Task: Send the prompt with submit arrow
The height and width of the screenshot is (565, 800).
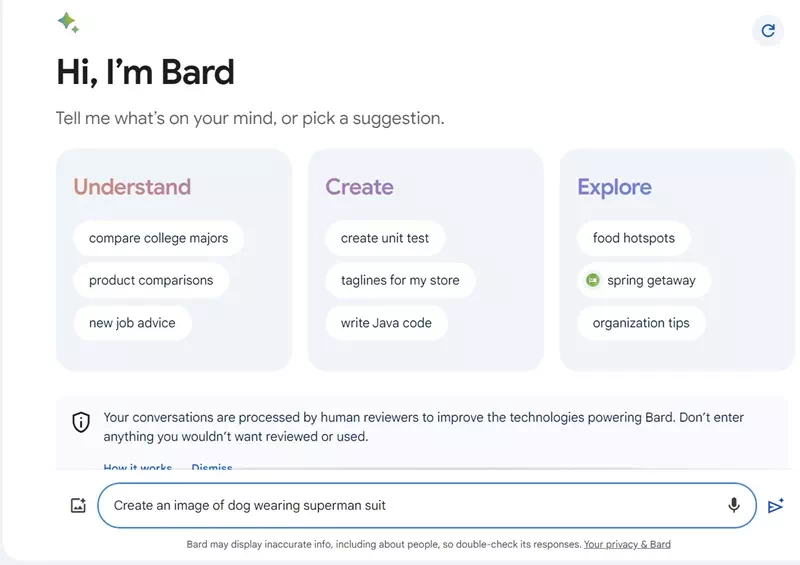Action: click(x=776, y=505)
